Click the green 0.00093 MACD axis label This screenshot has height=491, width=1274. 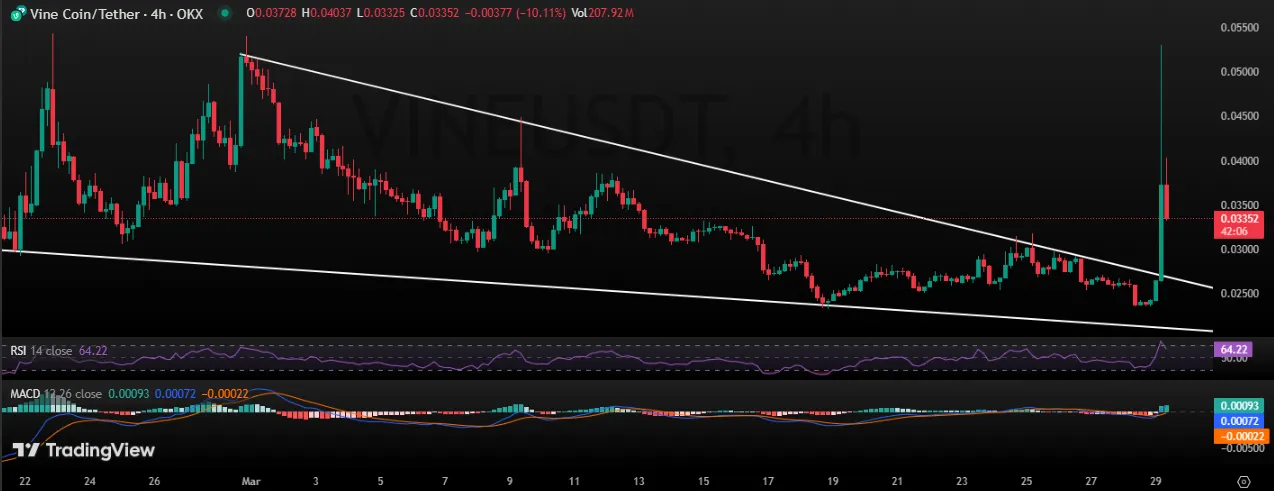(x=1237, y=406)
